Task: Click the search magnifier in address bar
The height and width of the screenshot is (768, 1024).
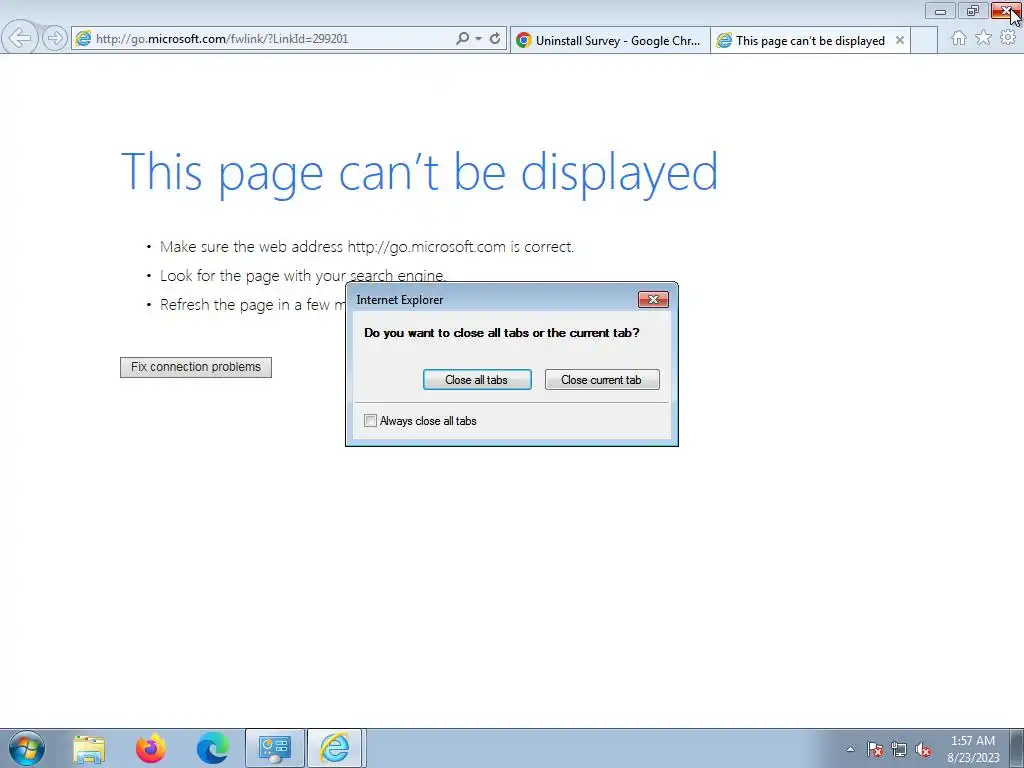Action: click(462, 39)
